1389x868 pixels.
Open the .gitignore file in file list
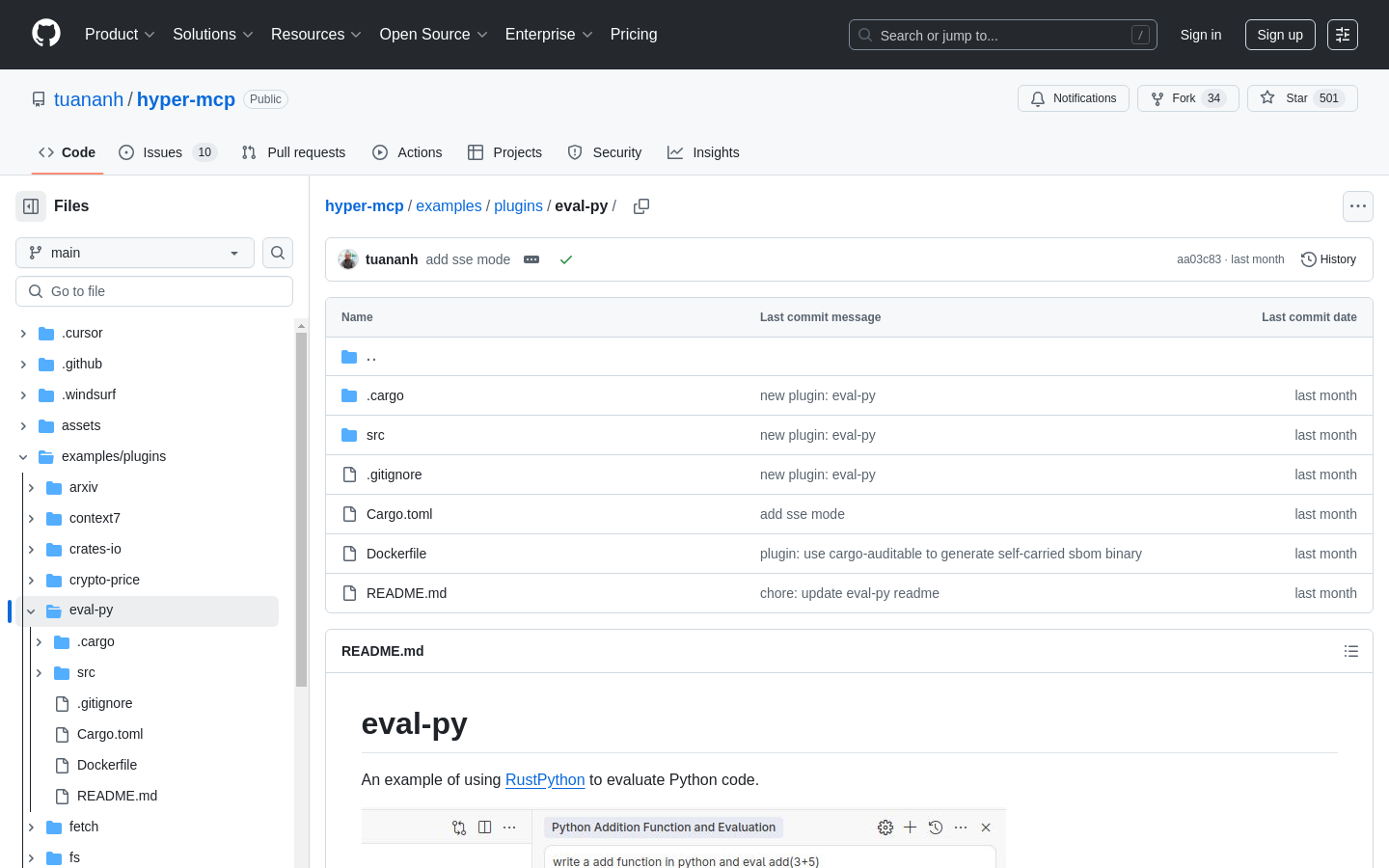394,475
